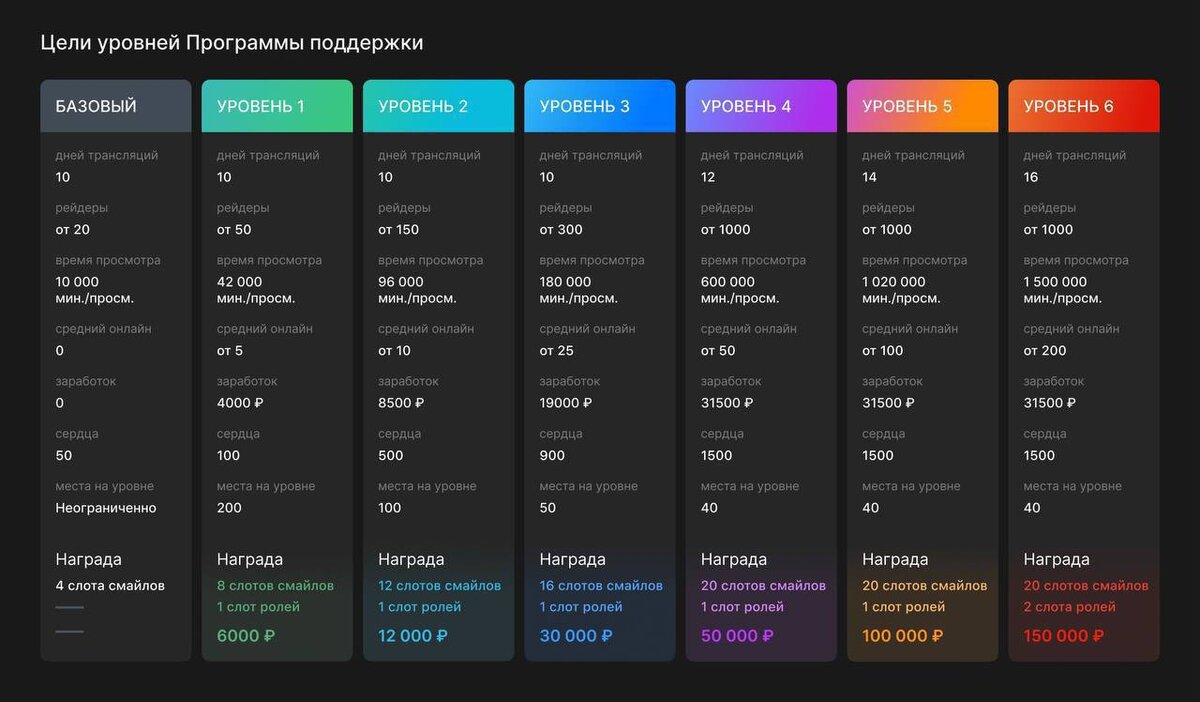Click stream days '12' in Уровень 4
This screenshot has height=702, width=1200.
[708, 177]
